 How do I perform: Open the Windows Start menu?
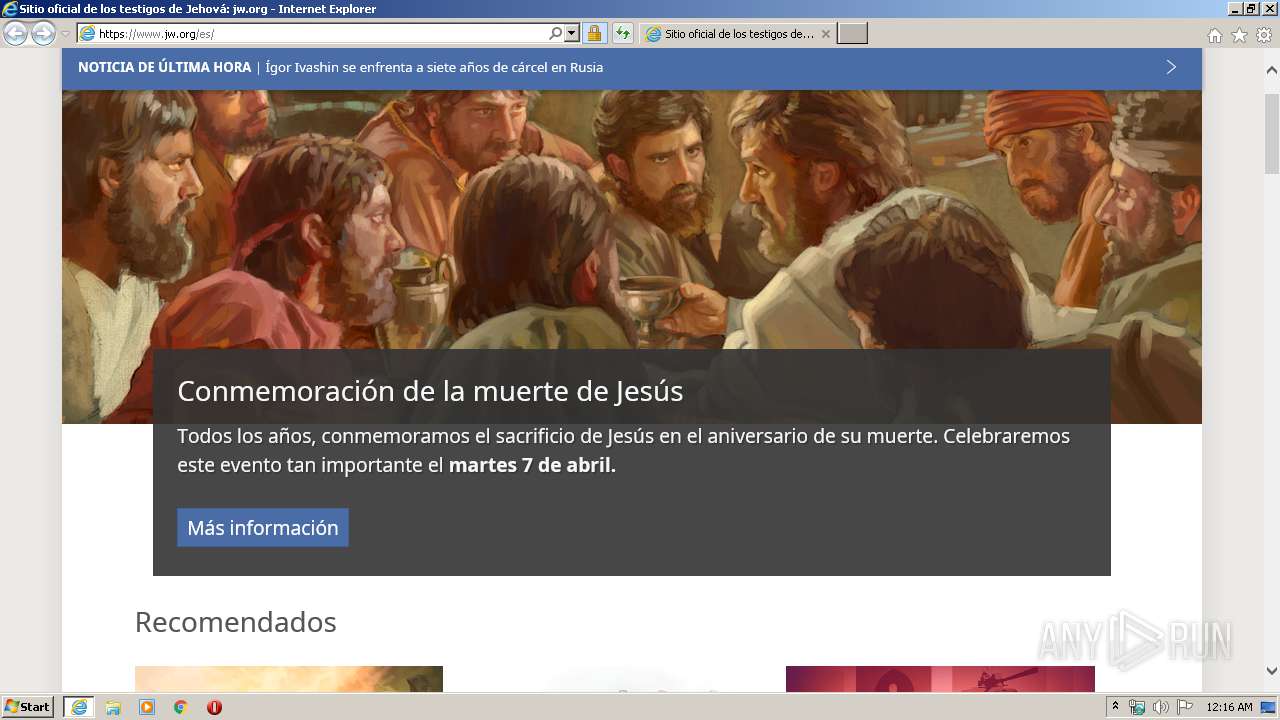(28, 707)
